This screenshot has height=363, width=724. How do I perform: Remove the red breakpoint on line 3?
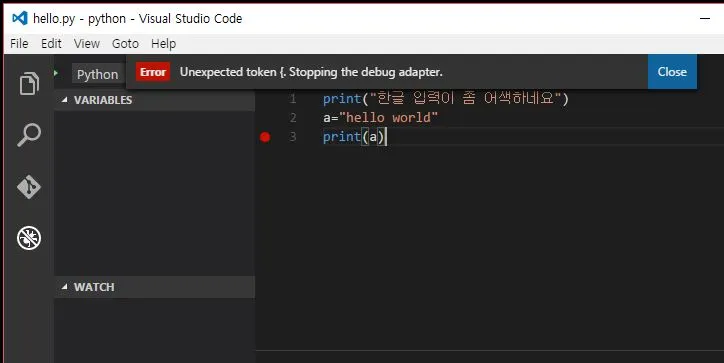(x=265, y=137)
